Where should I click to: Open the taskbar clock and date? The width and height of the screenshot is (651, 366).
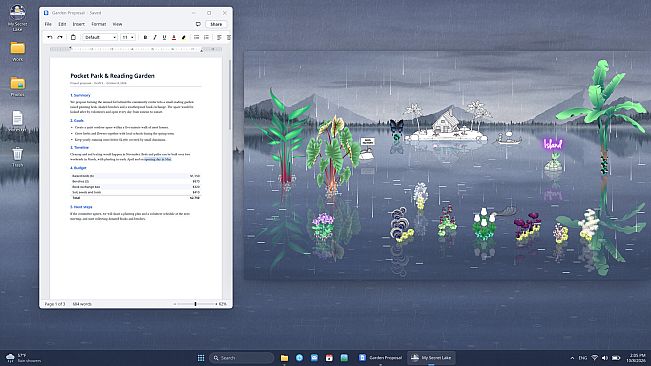click(636, 358)
